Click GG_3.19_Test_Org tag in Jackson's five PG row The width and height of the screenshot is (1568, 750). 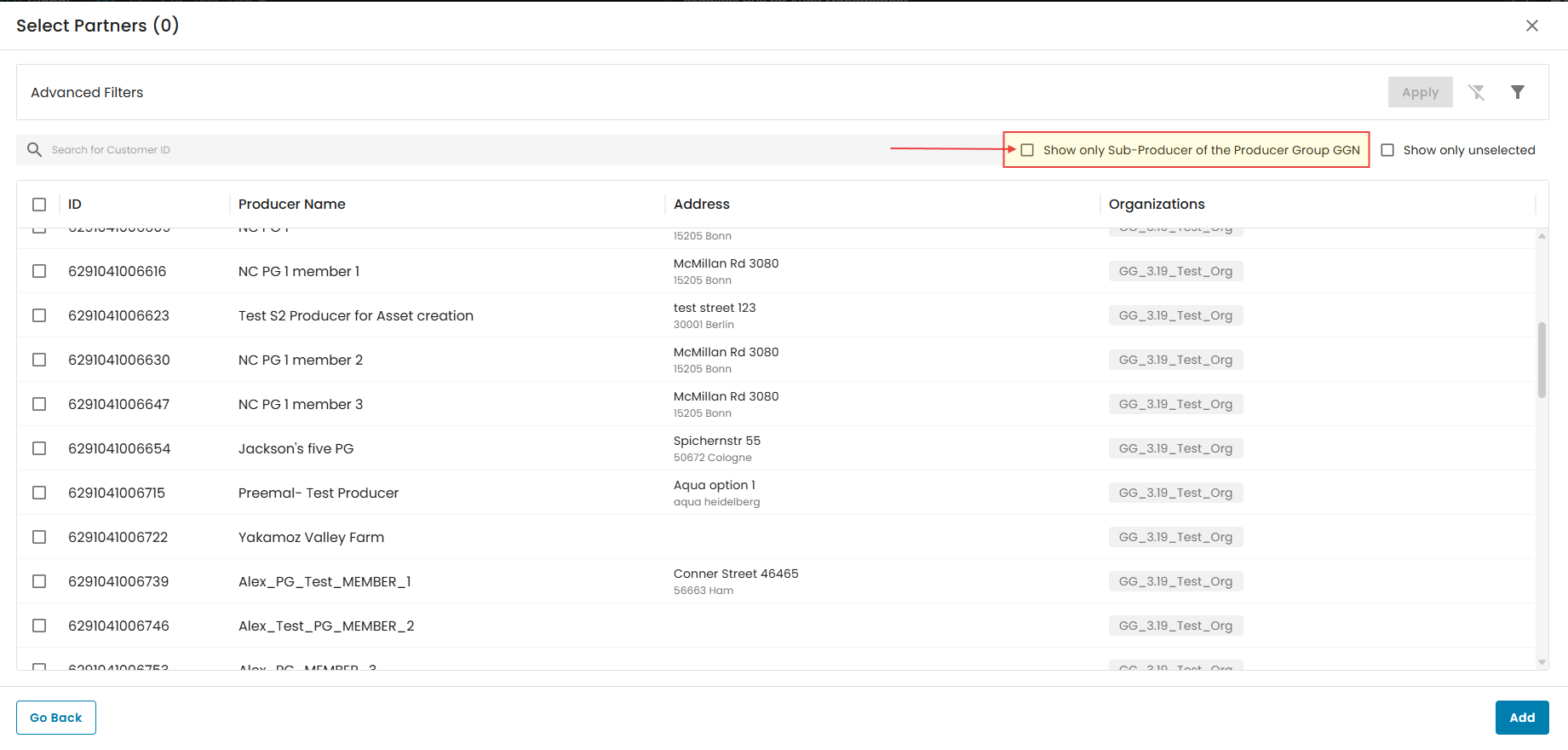point(1175,448)
